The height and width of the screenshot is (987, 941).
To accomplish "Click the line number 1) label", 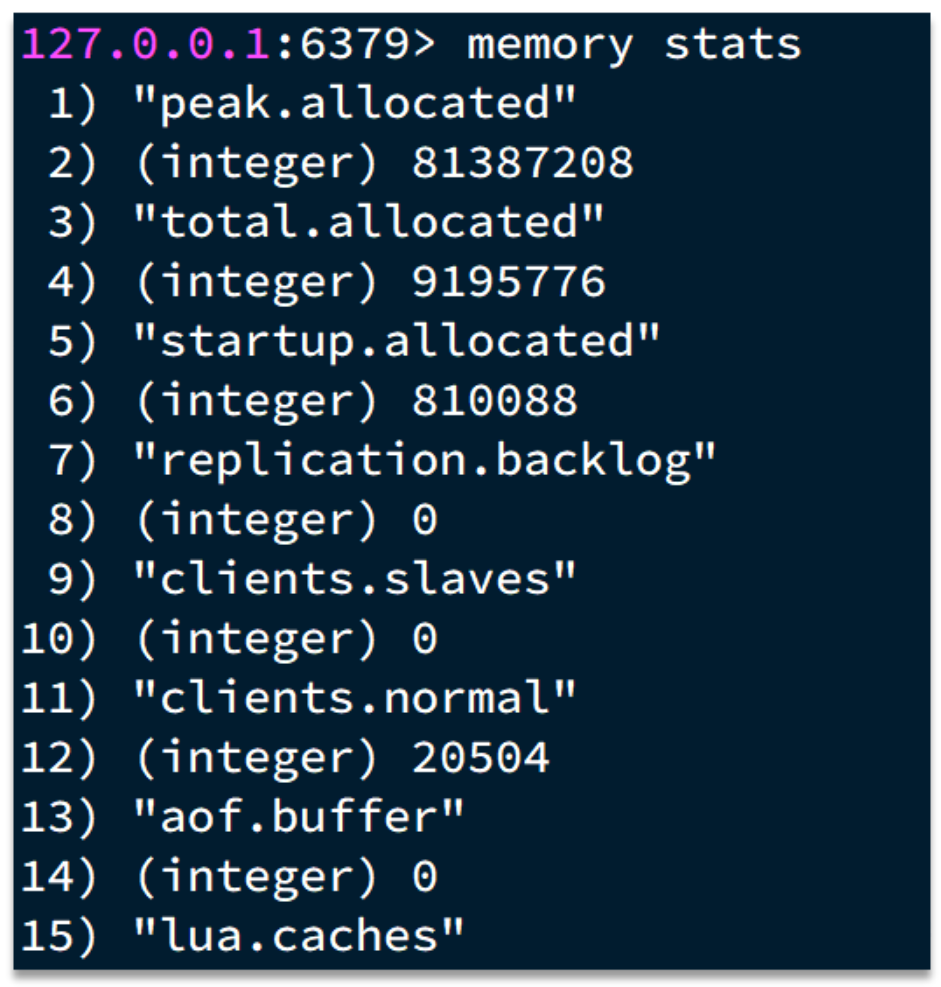I will coord(72,106).
